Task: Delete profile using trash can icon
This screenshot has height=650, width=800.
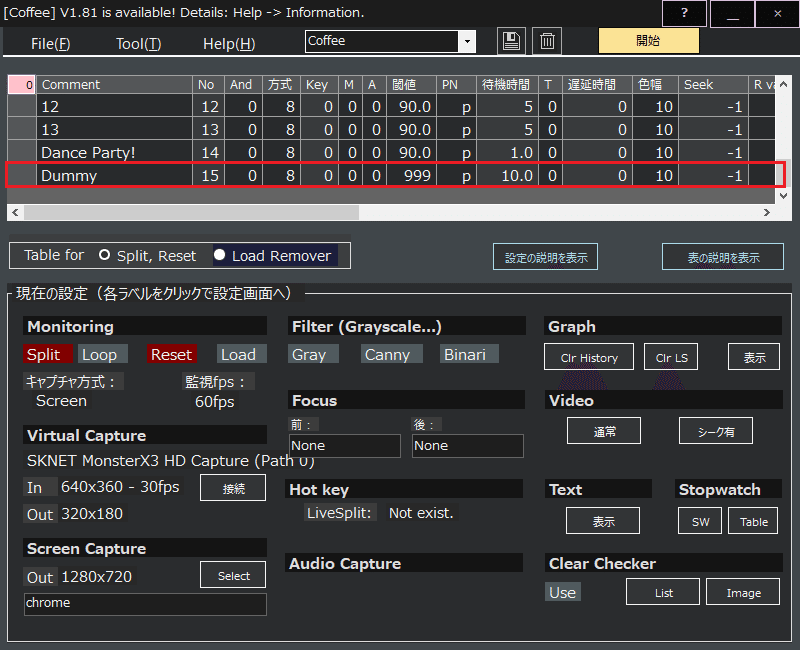Action: [x=547, y=41]
